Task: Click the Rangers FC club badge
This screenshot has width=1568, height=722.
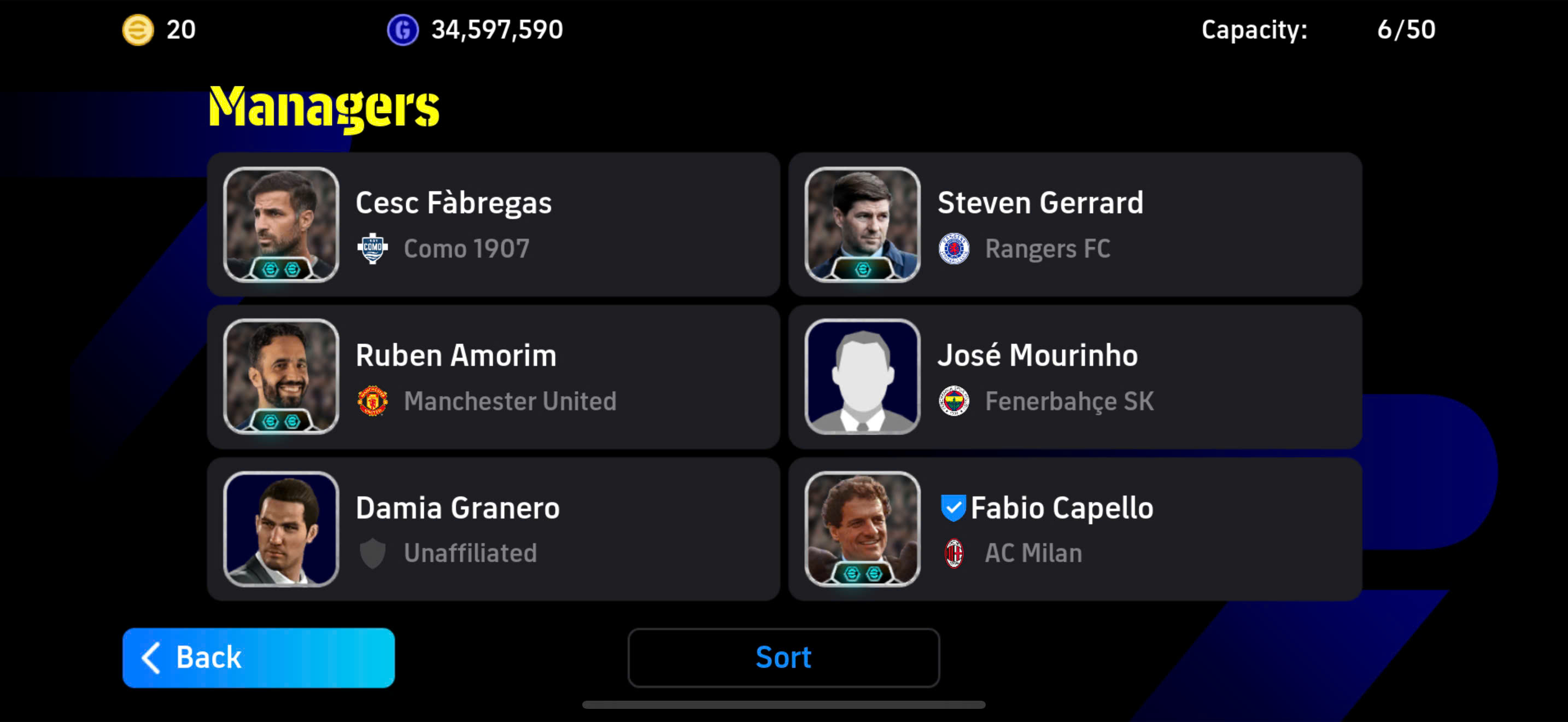Action: click(954, 248)
